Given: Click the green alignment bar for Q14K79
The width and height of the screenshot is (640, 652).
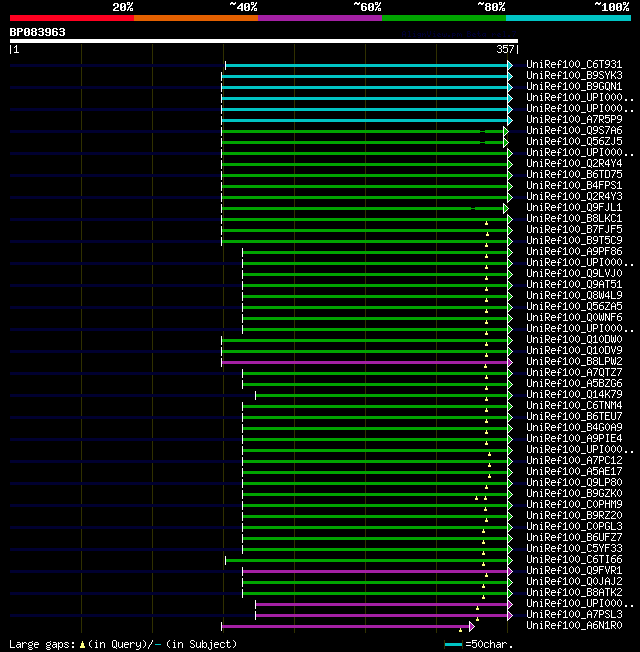Looking at the screenshot, I should click(382, 395).
